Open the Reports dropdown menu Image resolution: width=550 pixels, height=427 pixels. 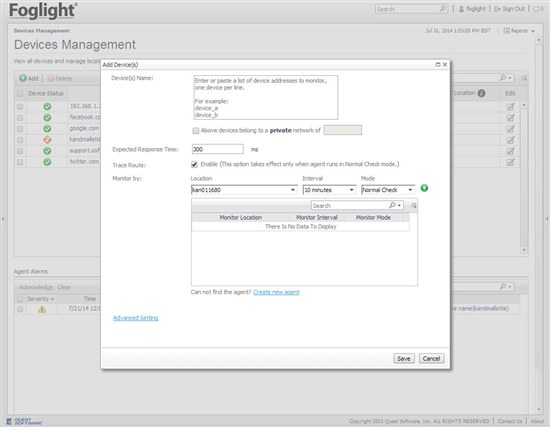(519, 31)
